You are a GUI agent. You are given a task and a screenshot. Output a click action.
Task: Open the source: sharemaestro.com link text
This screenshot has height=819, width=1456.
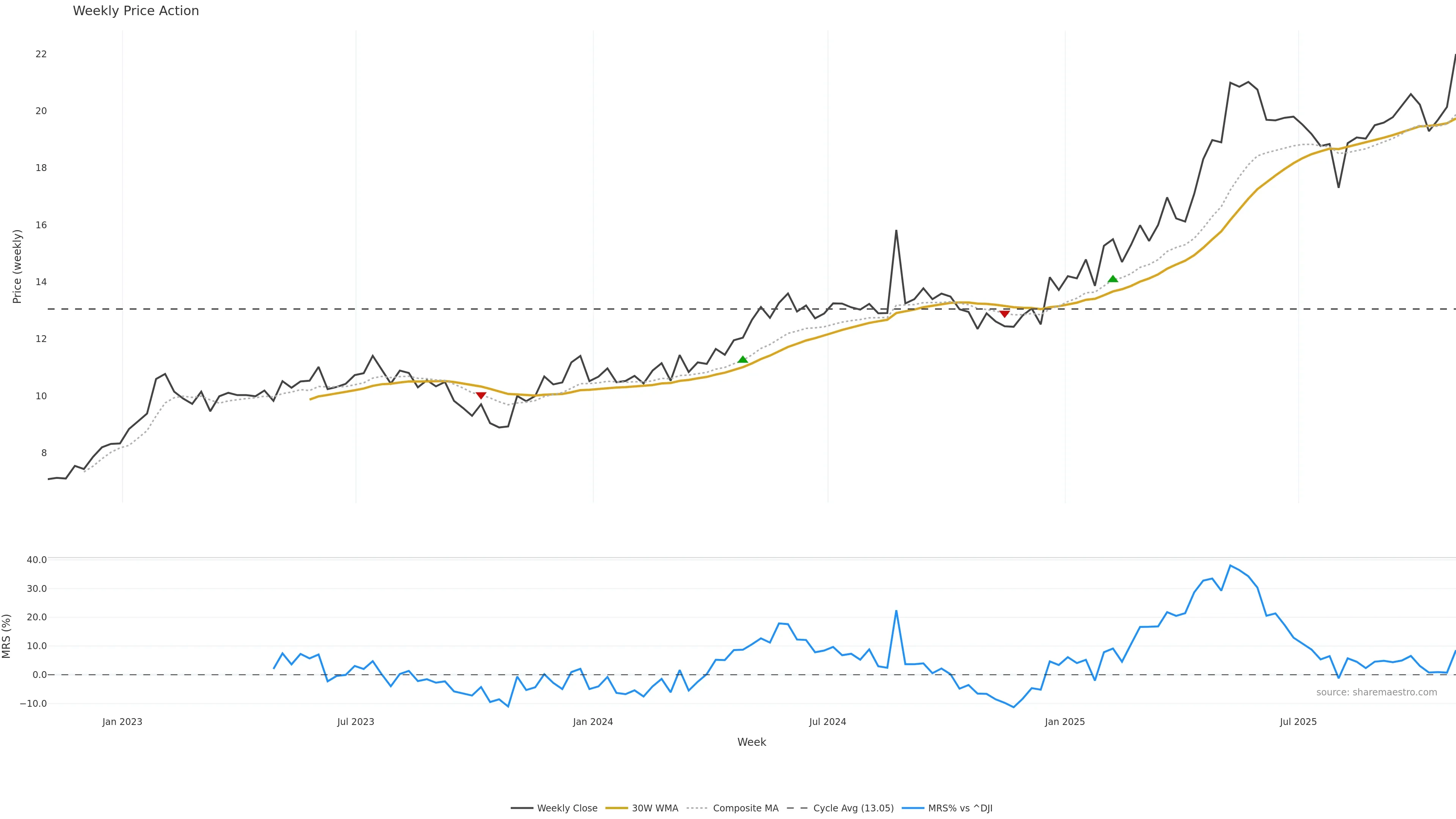click(1376, 692)
